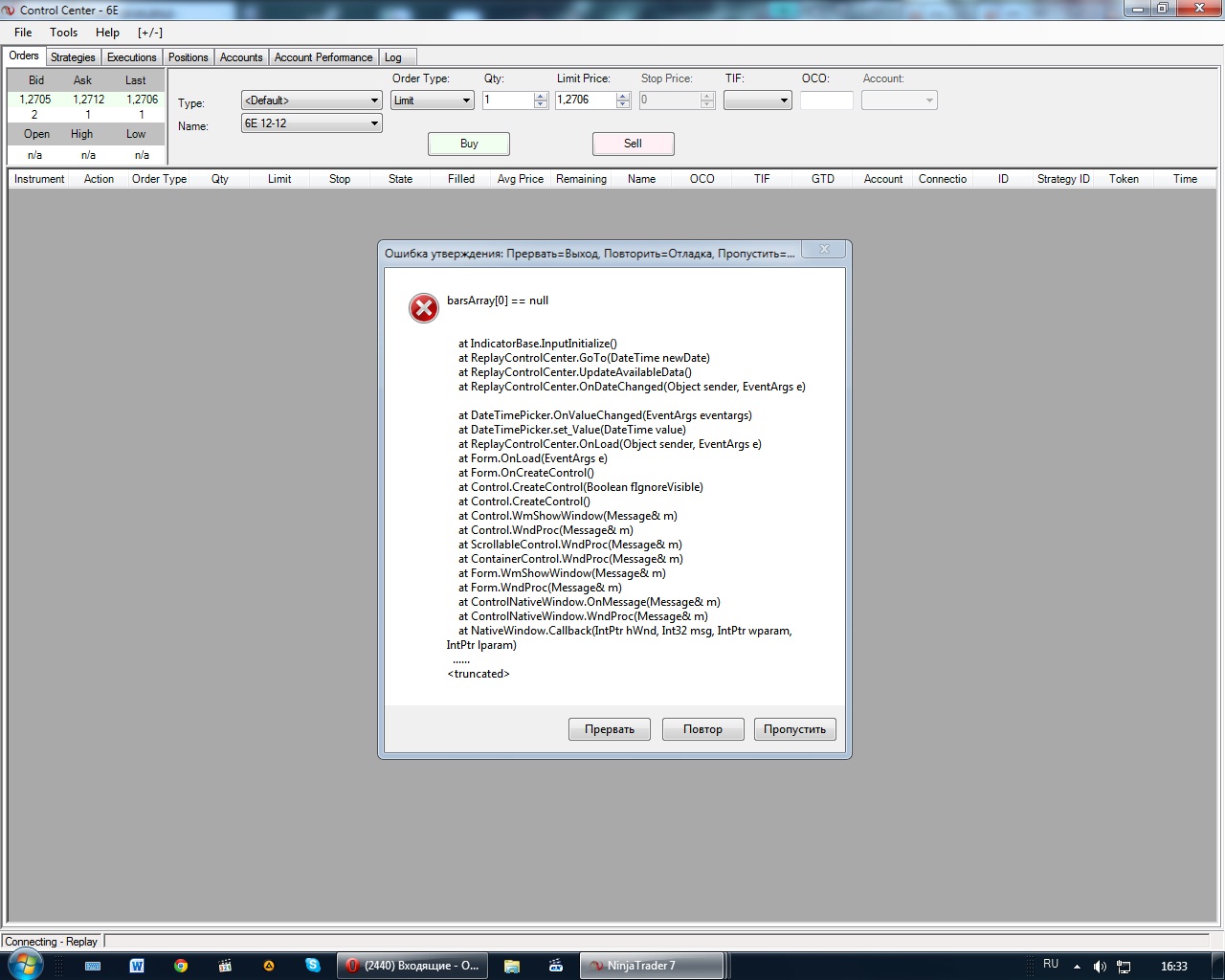
Task: Sort by the Order Type column header
Action: click(x=160, y=179)
